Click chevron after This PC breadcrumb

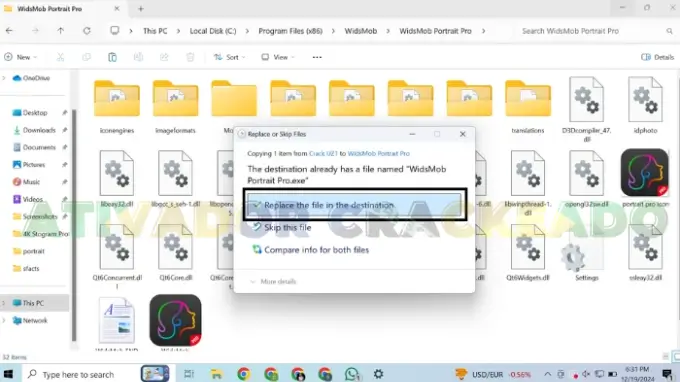pyautogui.click(x=178, y=31)
